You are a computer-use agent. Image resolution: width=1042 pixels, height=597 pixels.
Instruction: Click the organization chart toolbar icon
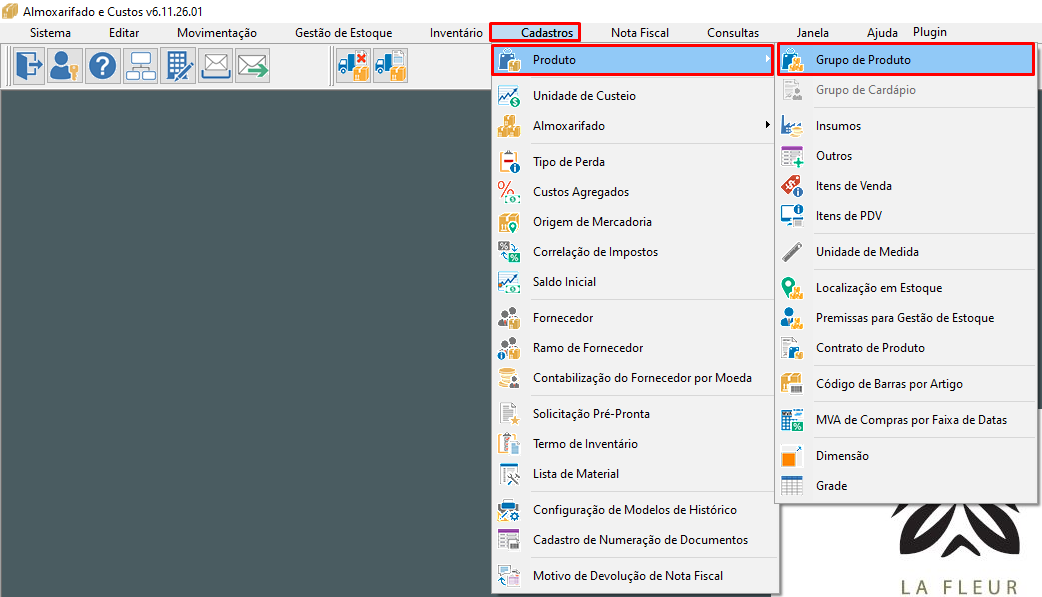point(141,66)
